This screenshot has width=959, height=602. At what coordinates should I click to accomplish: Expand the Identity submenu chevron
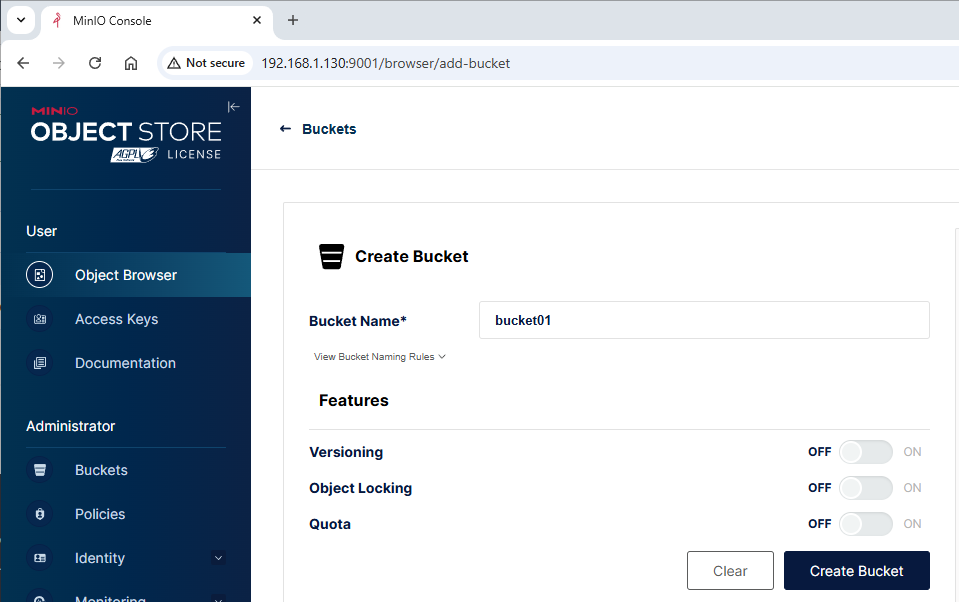[218, 558]
